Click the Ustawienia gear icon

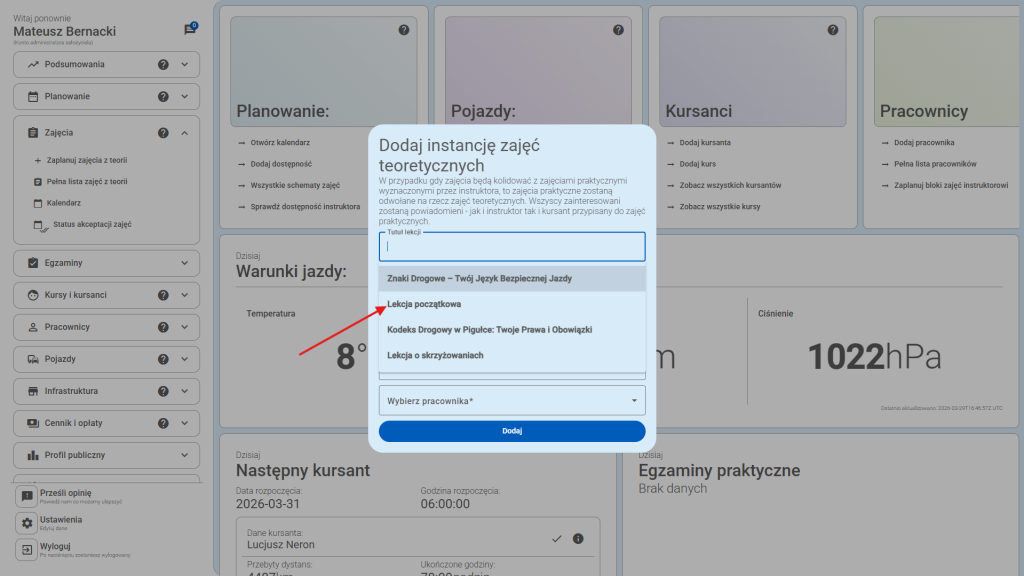[x=27, y=523]
